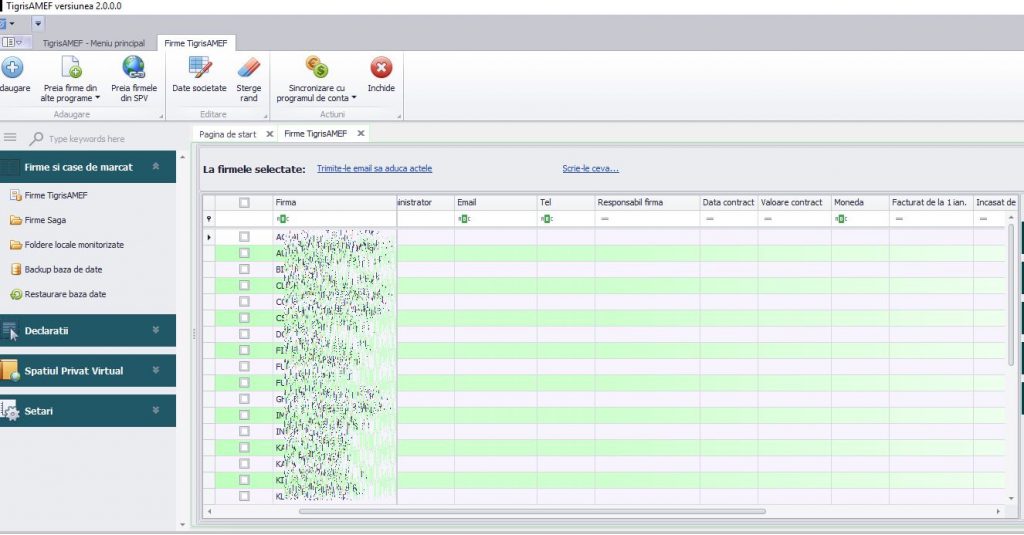Viewport: 1024px width, 535px height.
Task: Close the Pagina de start tab
Action: point(270,134)
